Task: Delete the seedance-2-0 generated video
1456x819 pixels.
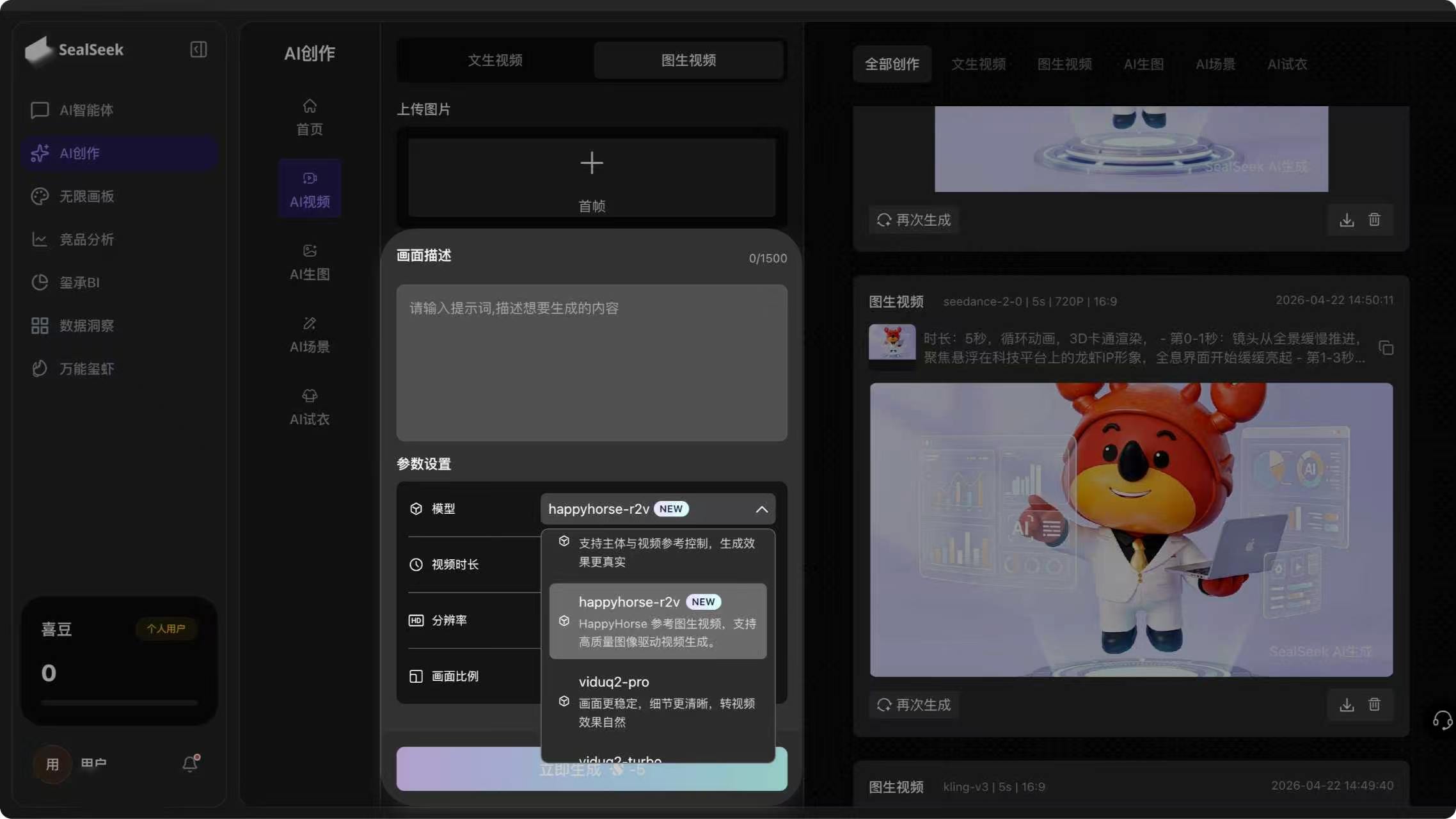Action: tap(1374, 704)
